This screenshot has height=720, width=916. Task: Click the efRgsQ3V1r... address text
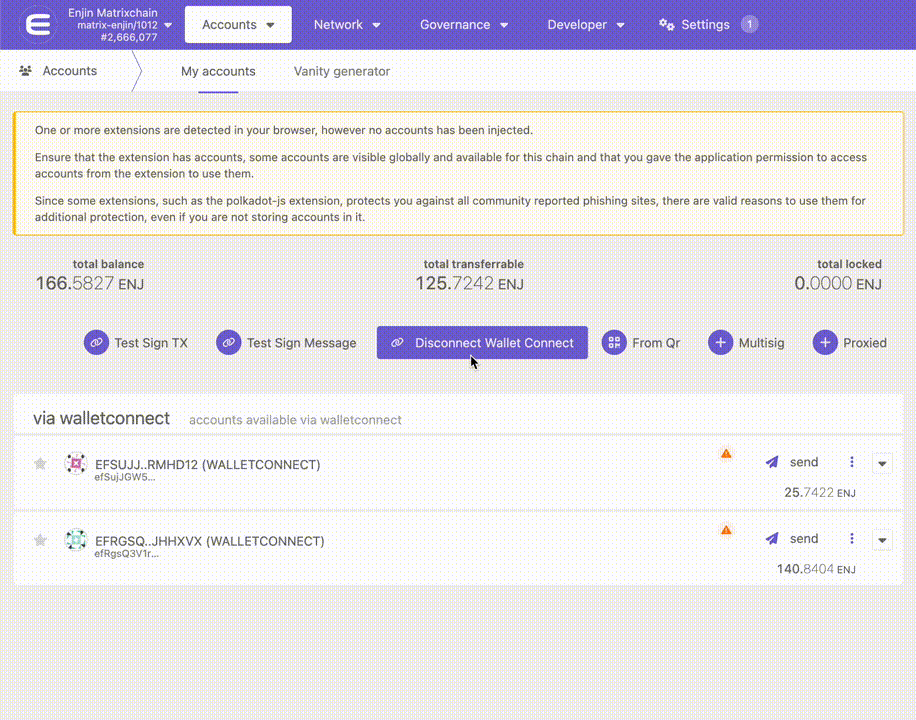pyautogui.click(x=127, y=553)
